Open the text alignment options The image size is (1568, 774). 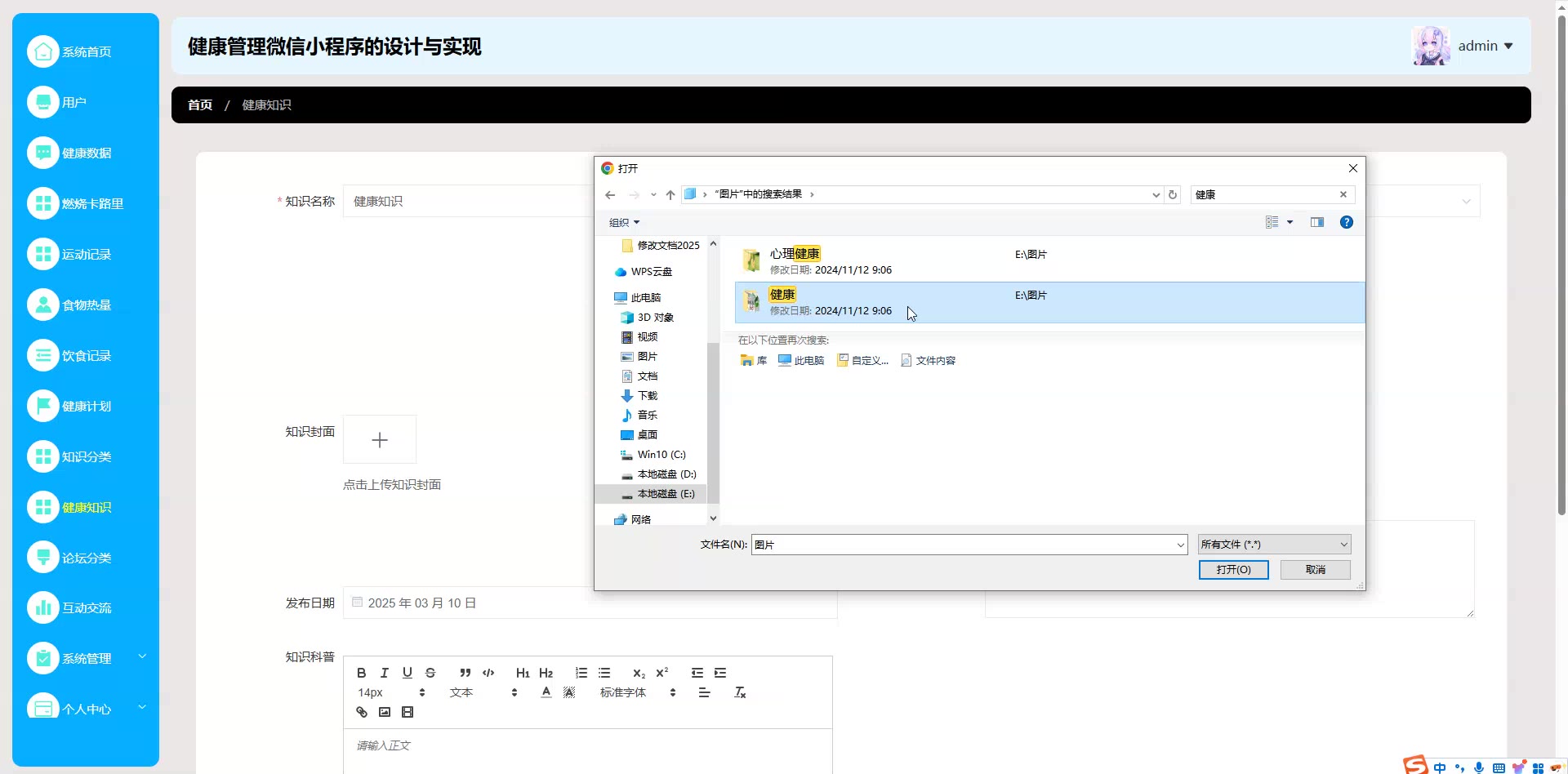[x=704, y=692]
